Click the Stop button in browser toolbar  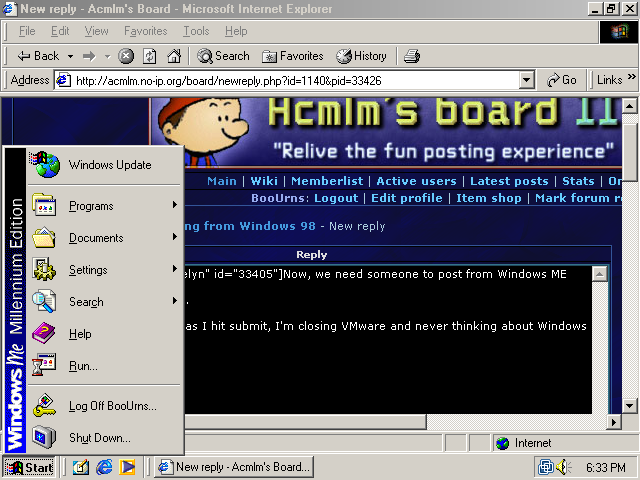click(126, 56)
